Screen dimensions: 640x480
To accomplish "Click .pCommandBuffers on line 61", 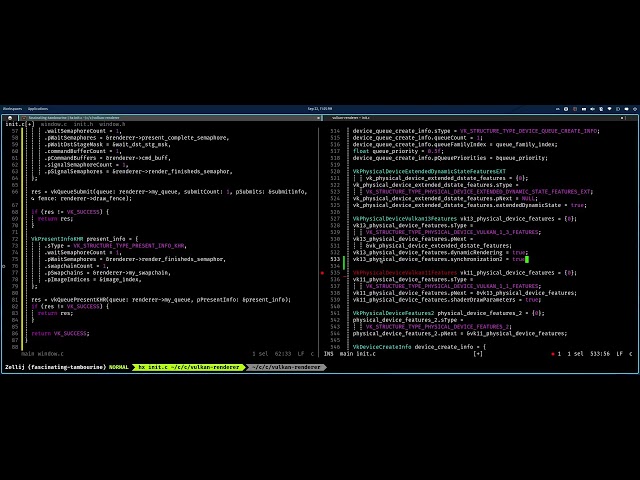I will click(70, 158).
